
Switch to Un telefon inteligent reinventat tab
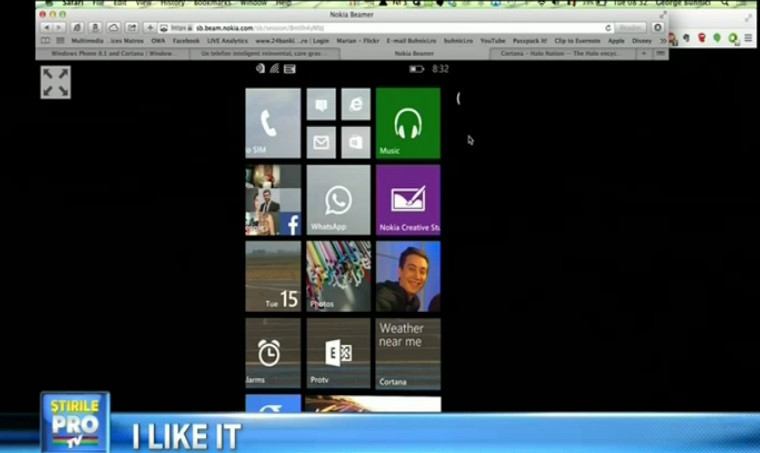pos(264,53)
